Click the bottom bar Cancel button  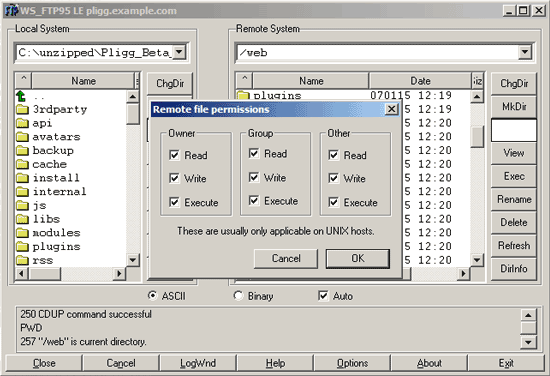[x=121, y=363]
